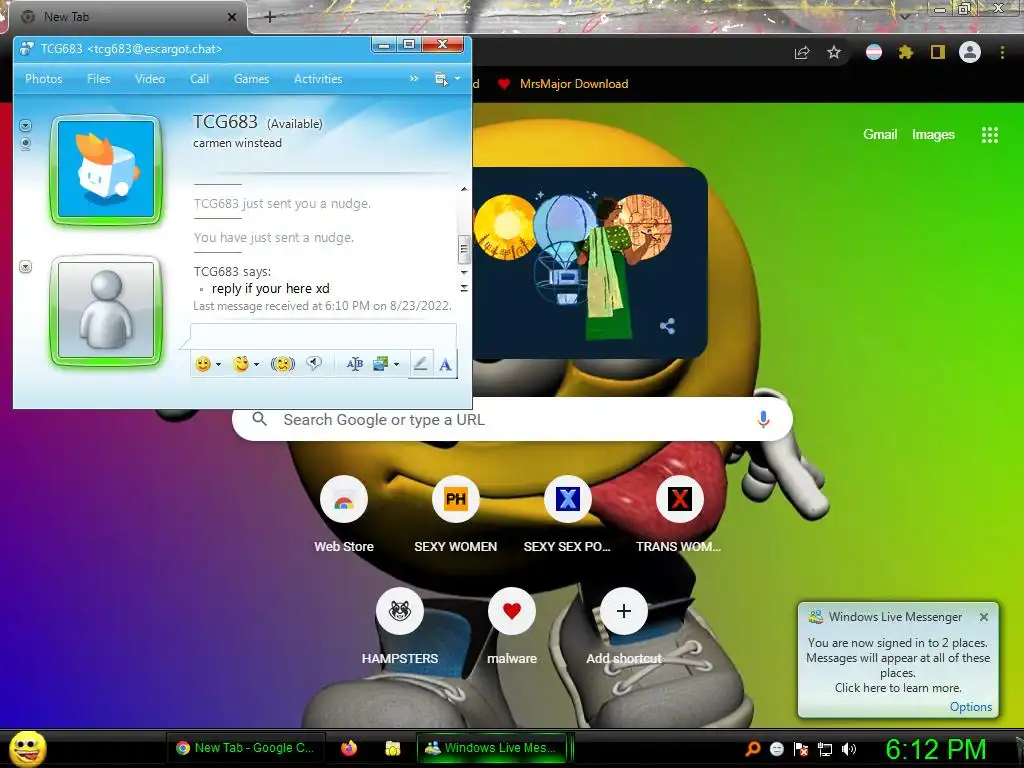Open the MrsMajor Download bookmark
1024x768 pixels.
(x=563, y=84)
